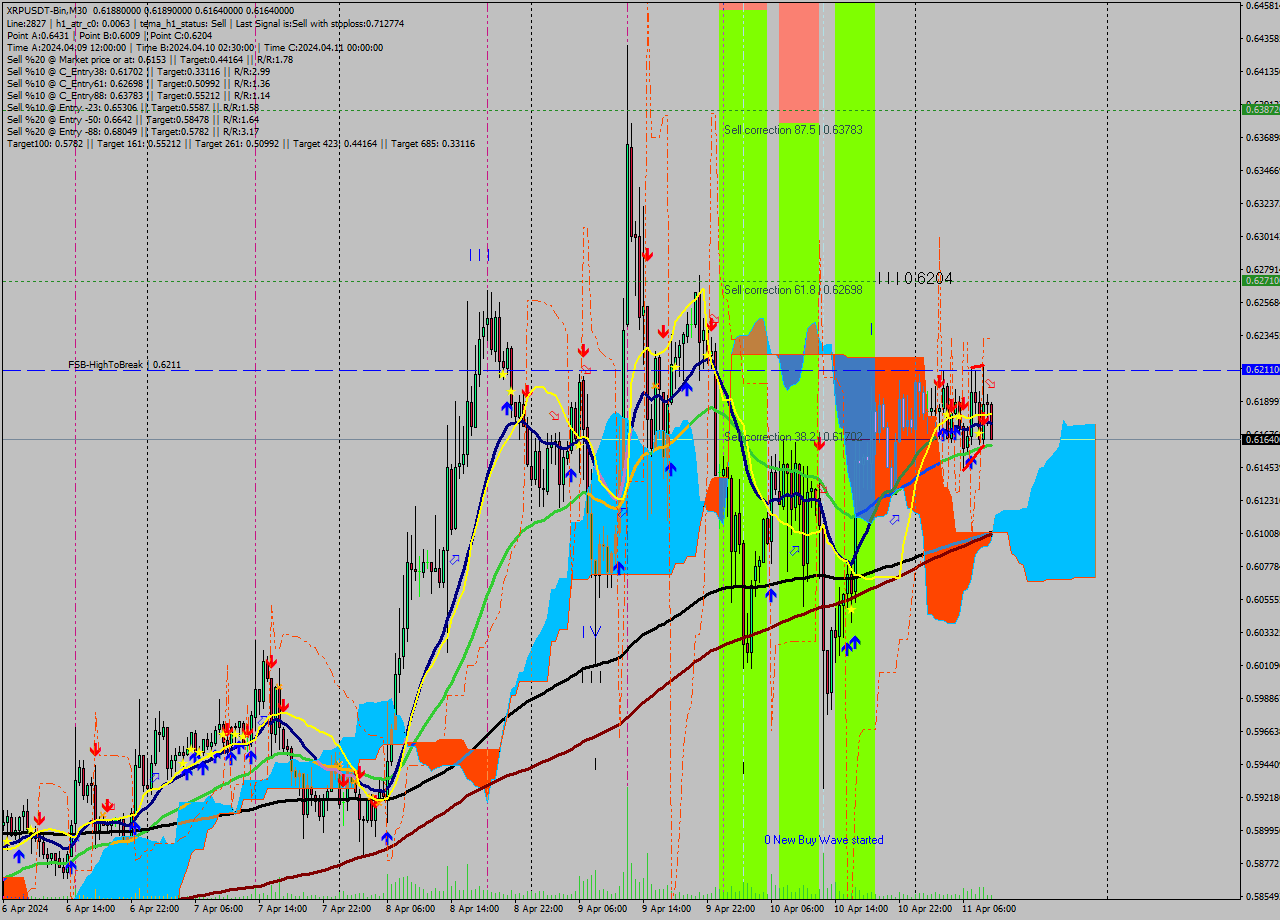Image resolution: width=1280 pixels, height=920 pixels.
Task: Click the 7 Apr 14:00 time label
Action: (x=281, y=909)
